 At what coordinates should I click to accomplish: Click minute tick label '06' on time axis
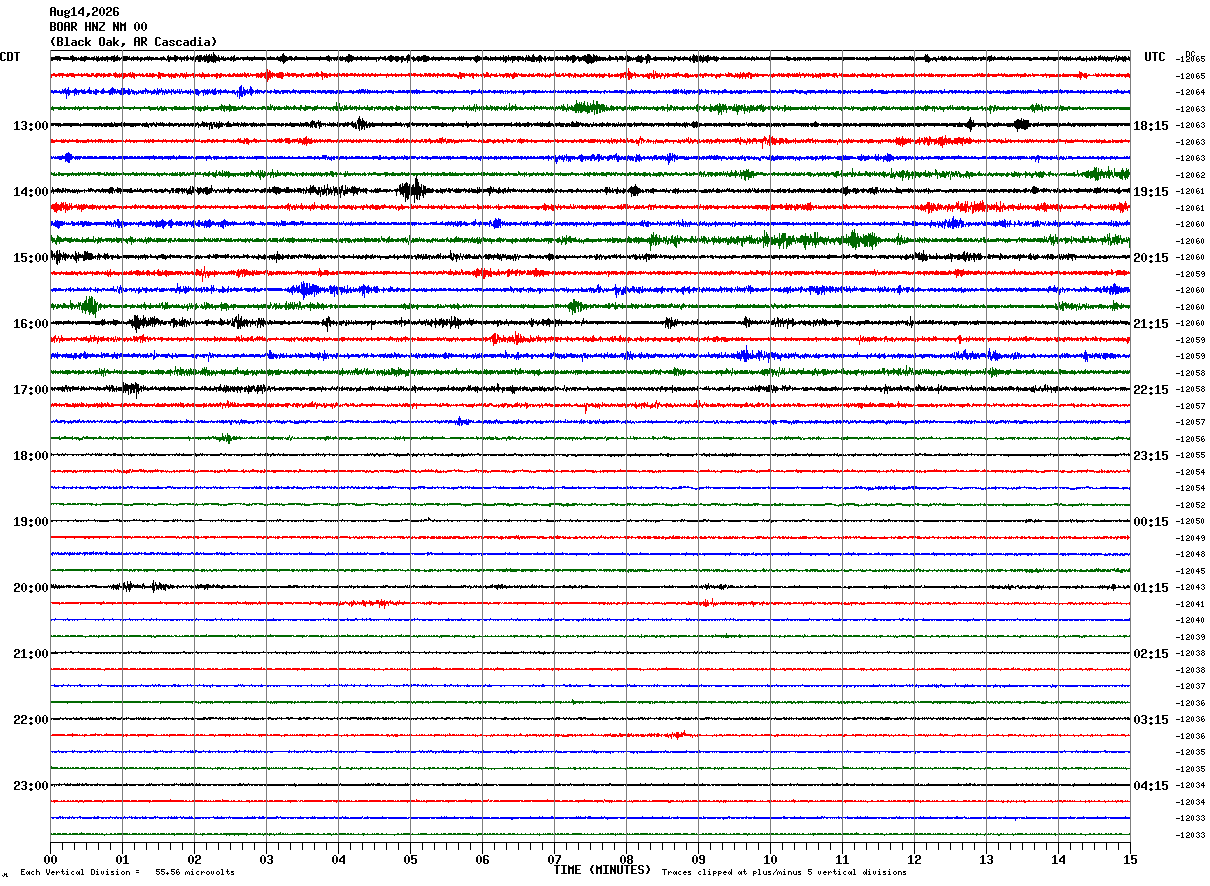482,859
